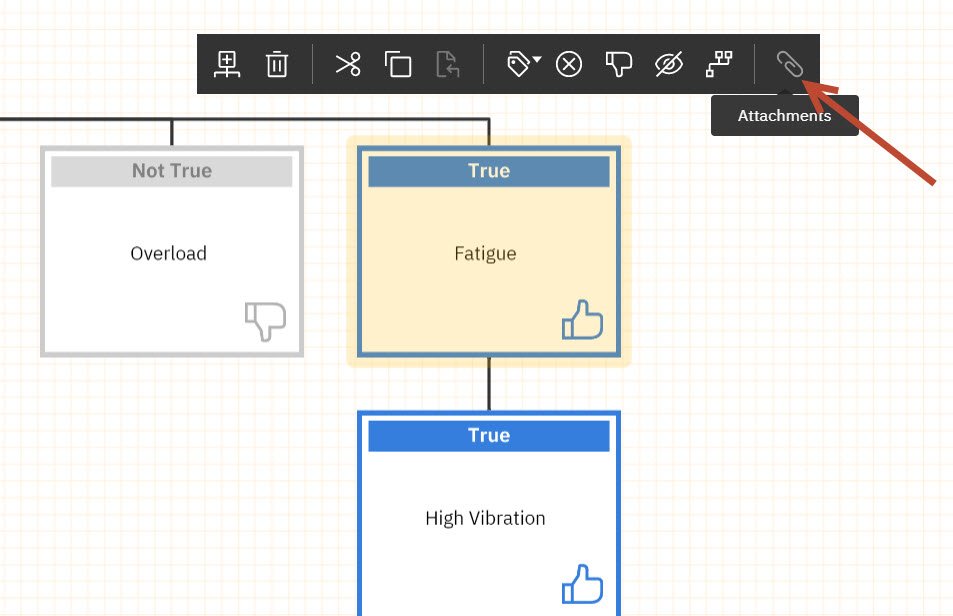Open the tag label icon
Viewport: 953px width, 616px height.
click(518, 64)
